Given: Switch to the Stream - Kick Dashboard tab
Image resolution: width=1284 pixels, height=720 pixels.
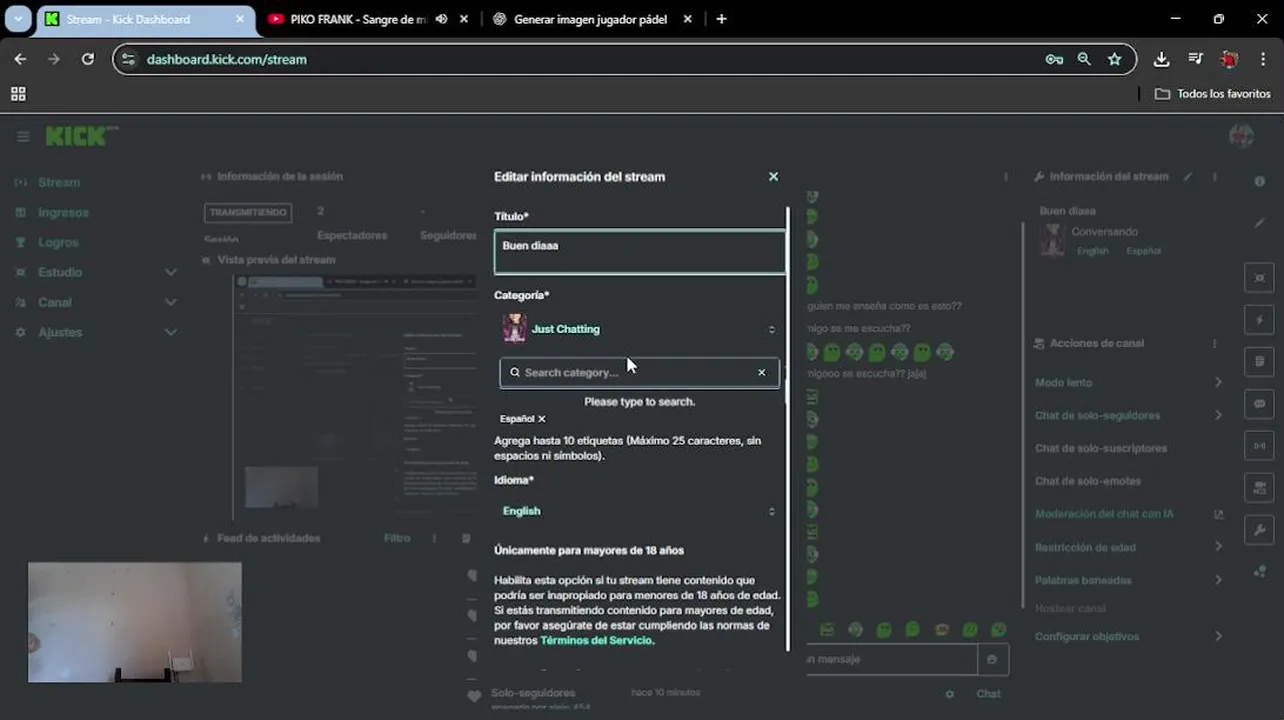Looking at the screenshot, I should click(144, 19).
